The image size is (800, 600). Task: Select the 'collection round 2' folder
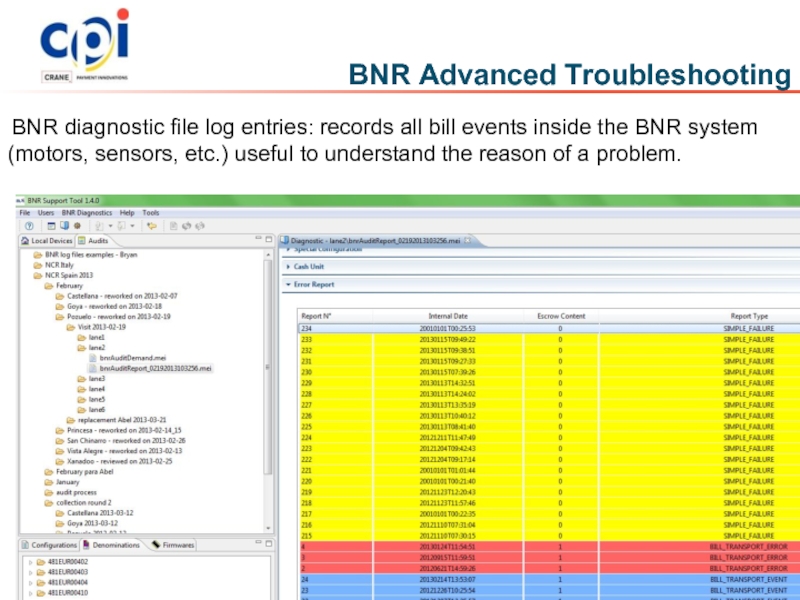point(78,503)
